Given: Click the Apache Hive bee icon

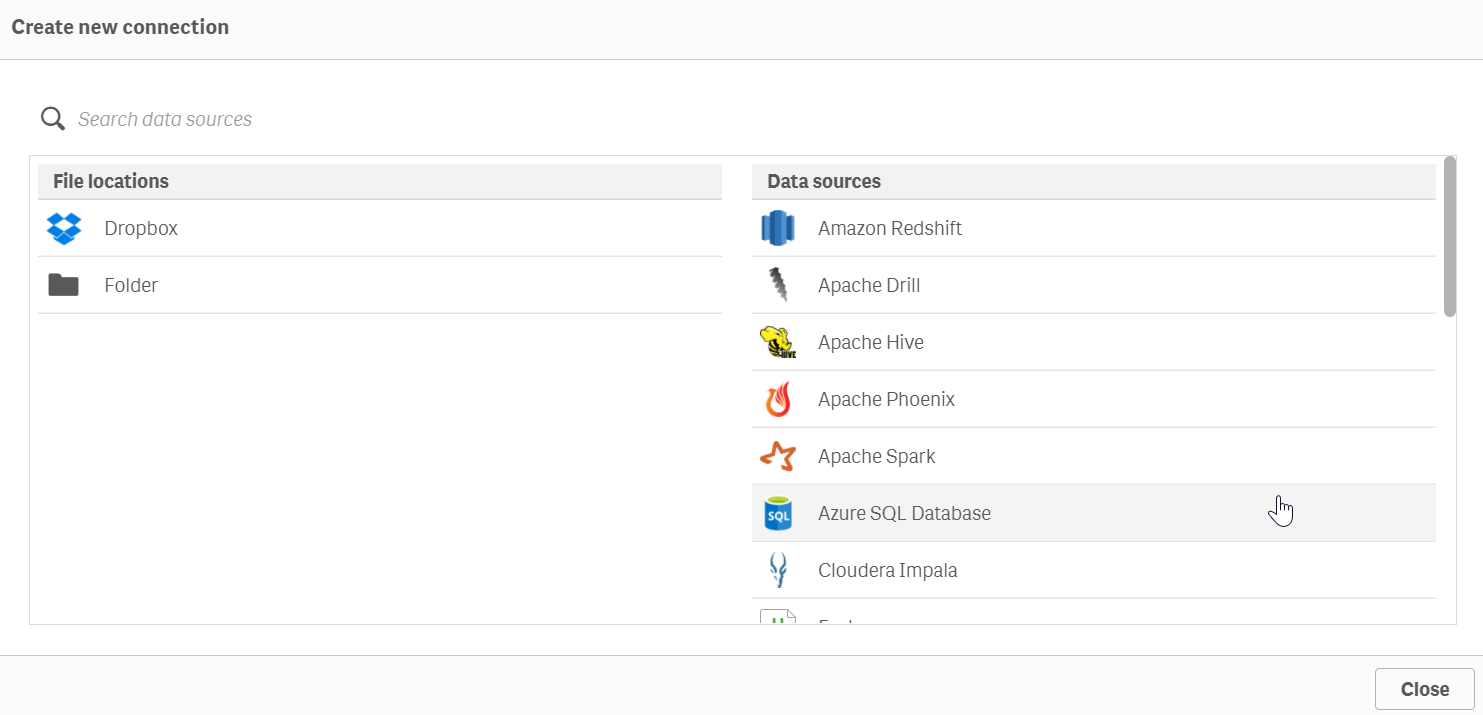Looking at the screenshot, I should pos(777,342).
